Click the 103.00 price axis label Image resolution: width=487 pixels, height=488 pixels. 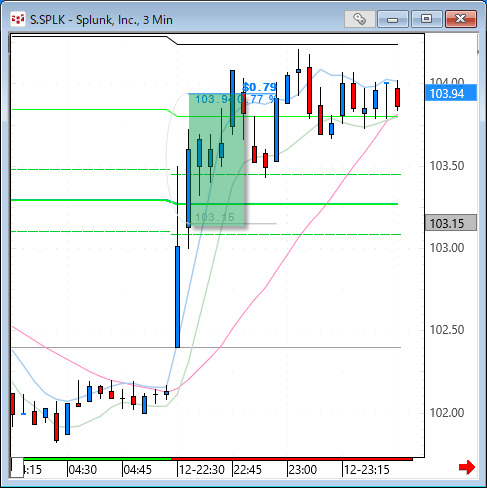pyautogui.click(x=447, y=248)
